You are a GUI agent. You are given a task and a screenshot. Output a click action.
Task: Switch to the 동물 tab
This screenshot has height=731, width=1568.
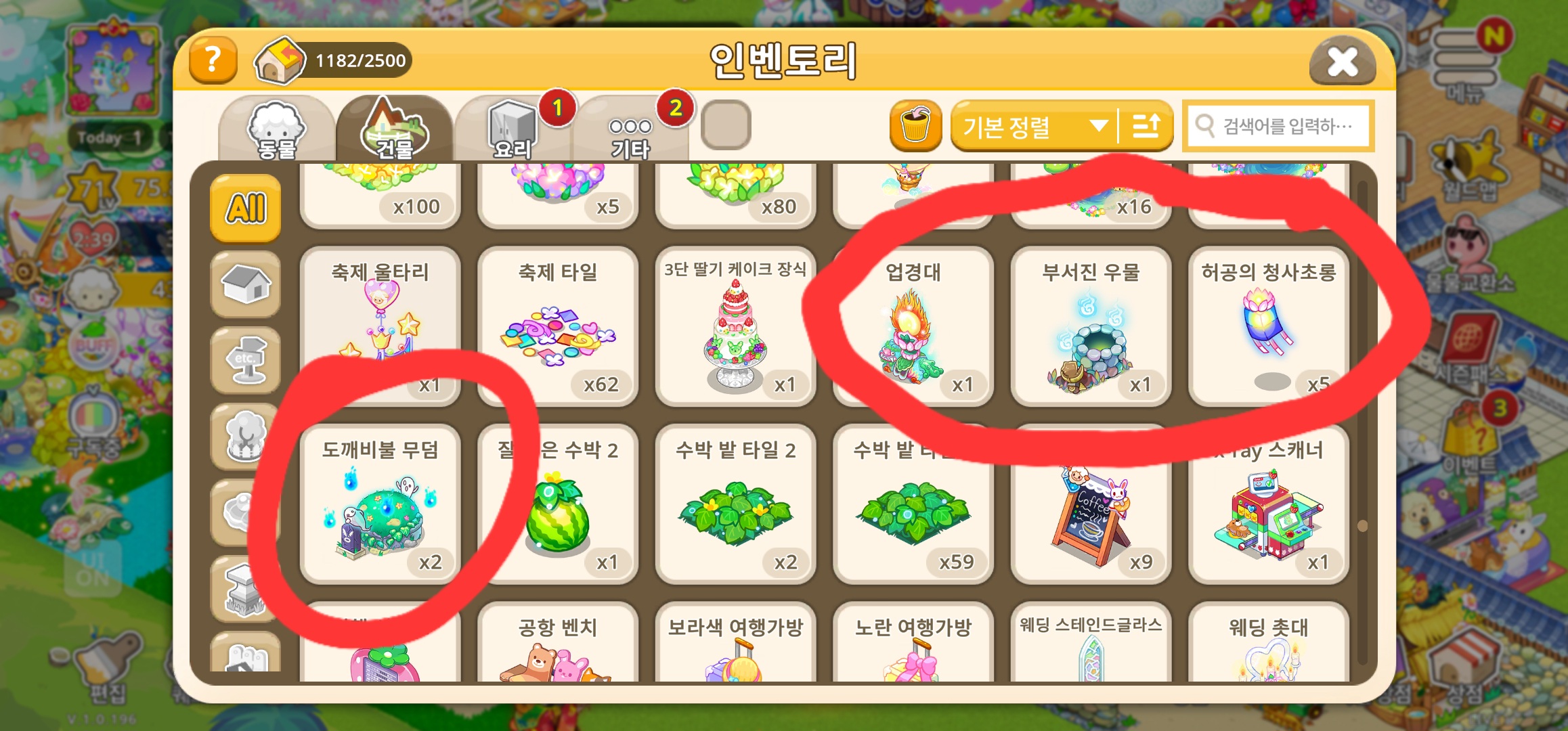(x=276, y=129)
